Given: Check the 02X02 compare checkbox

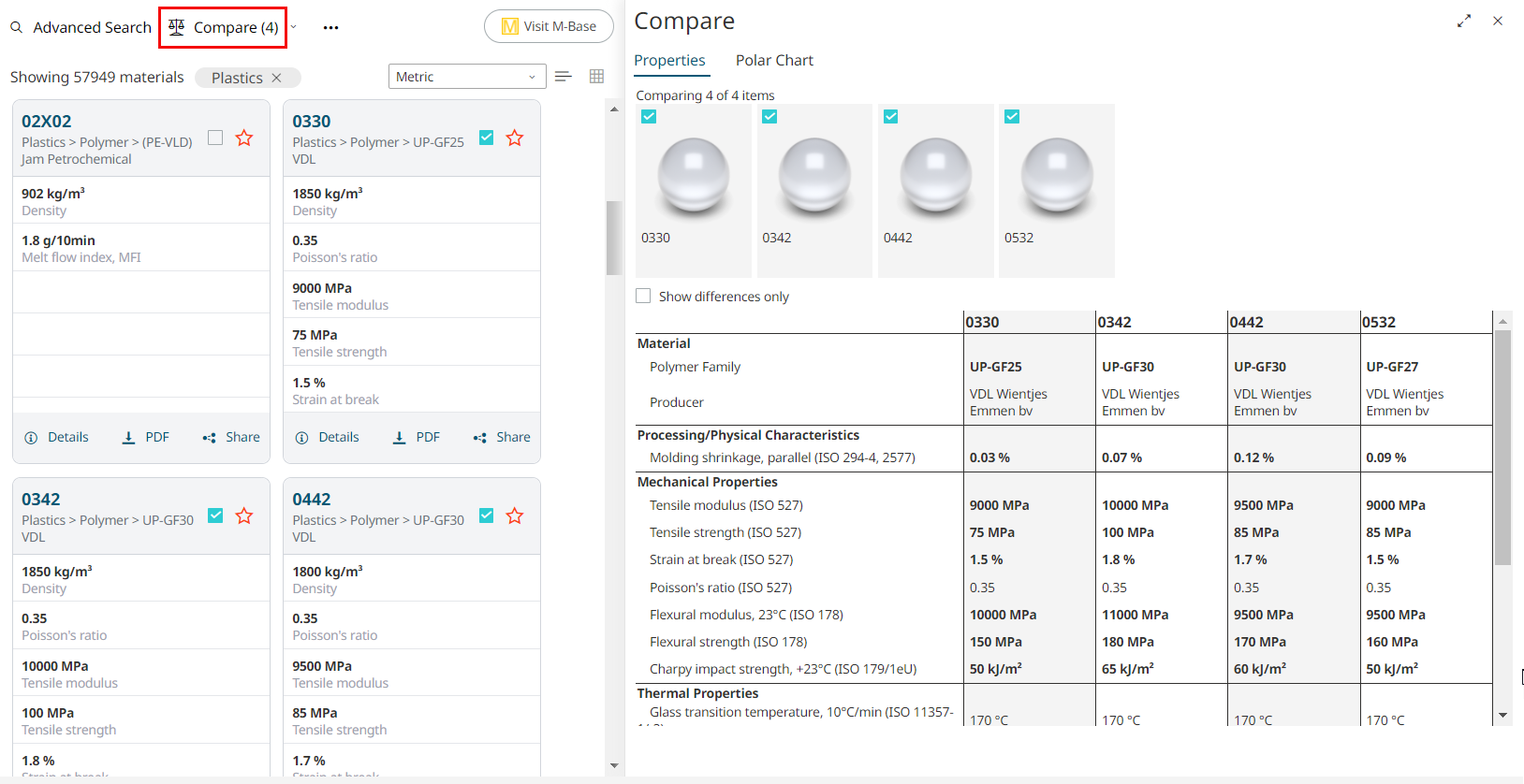Looking at the screenshot, I should click(x=215, y=138).
